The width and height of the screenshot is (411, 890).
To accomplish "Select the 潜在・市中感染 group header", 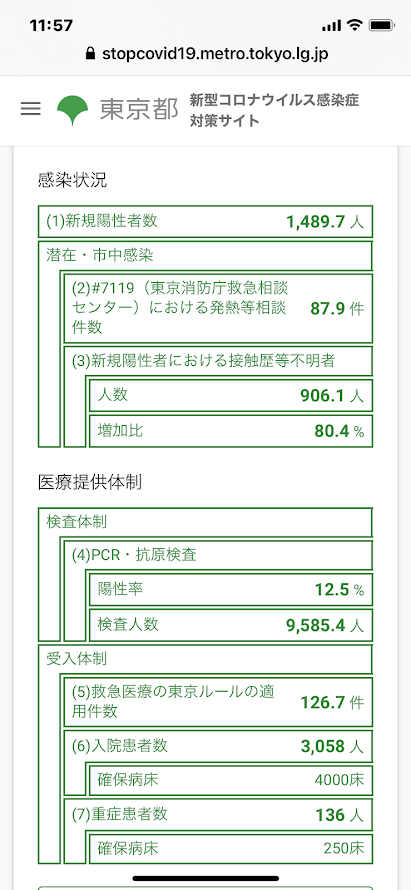I will click(x=206, y=255).
